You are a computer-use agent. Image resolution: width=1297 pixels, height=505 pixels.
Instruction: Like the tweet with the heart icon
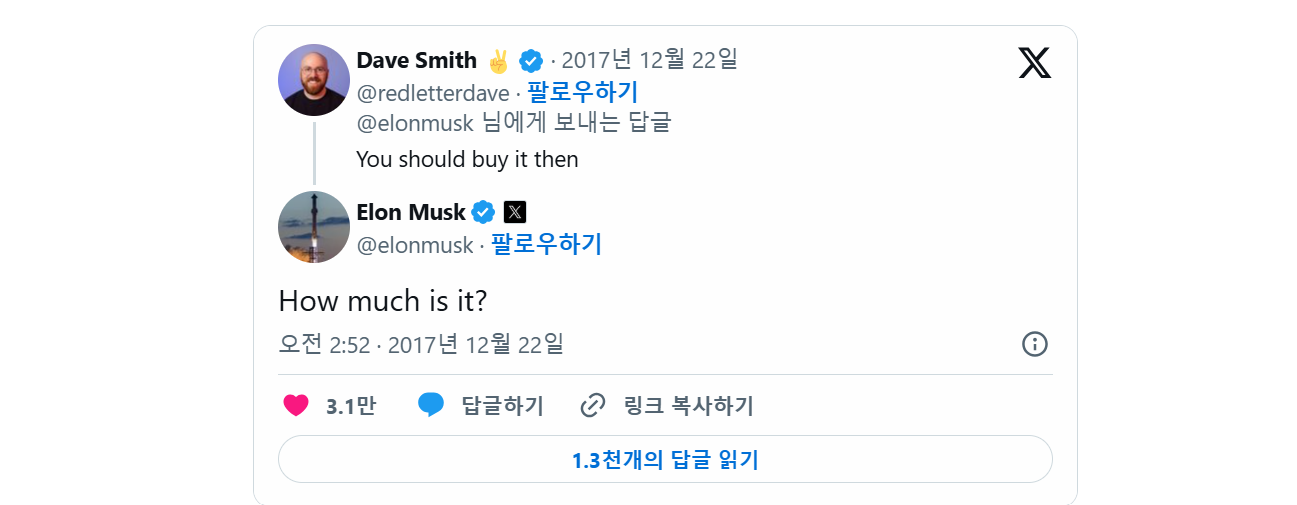296,405
